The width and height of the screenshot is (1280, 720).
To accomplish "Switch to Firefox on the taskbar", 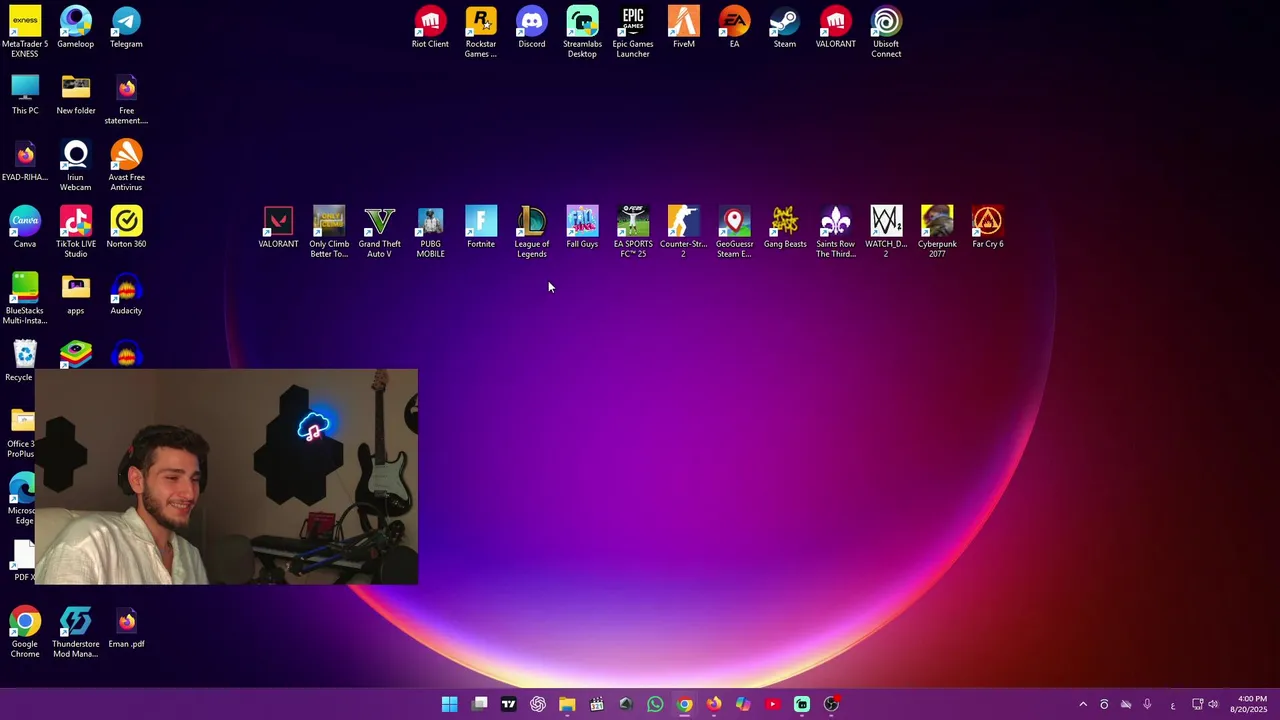I will (714, 704).
